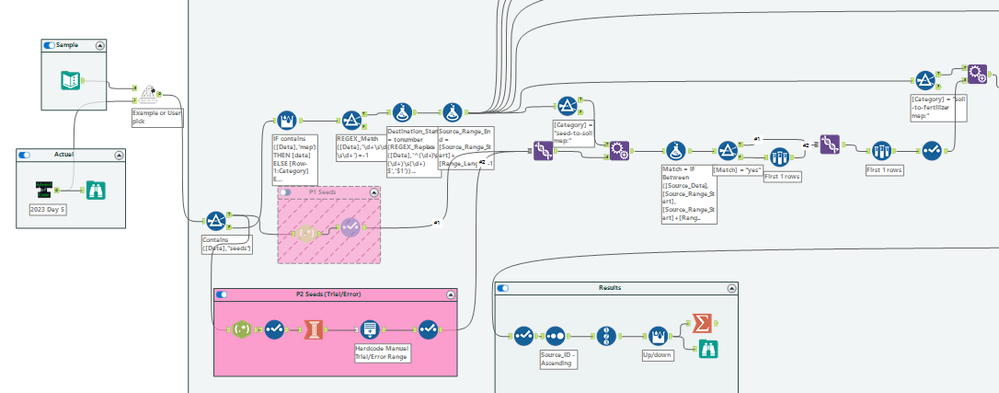This screenshot has height=393, width=999.
Task: Select the Filter tool labeled Contains seeds
Action: [216, 221]
